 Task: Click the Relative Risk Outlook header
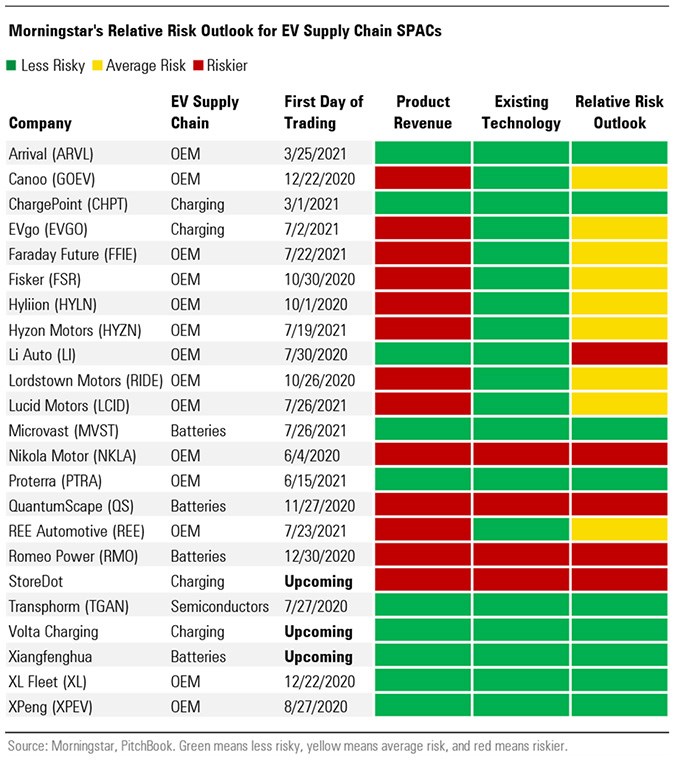(x=618, y=112)
